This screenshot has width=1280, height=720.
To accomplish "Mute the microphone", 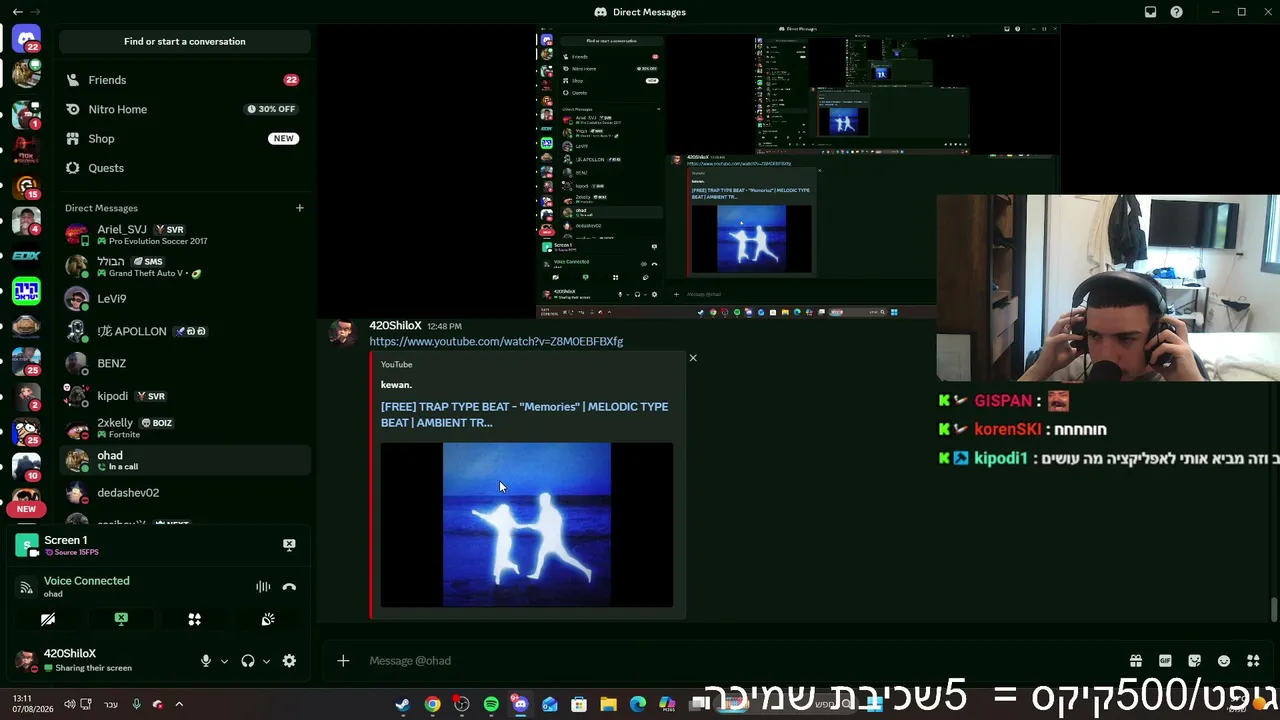I will tap(206, 661).
